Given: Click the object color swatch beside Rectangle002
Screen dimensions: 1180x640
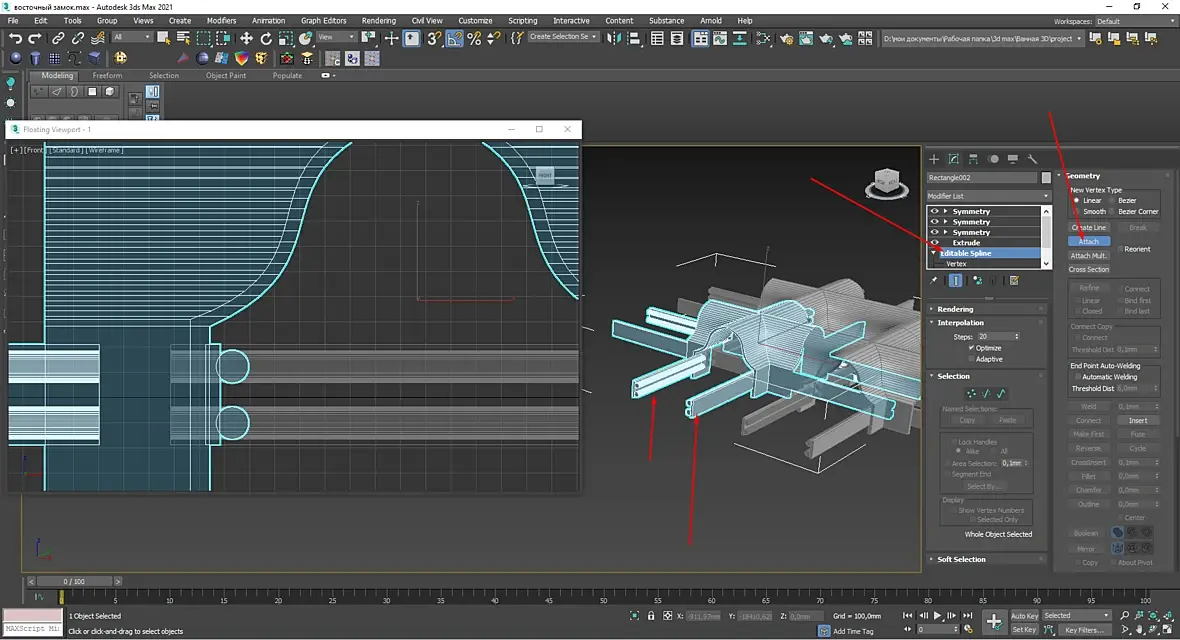Looking at the screenshot, I should coord(1046,178).
